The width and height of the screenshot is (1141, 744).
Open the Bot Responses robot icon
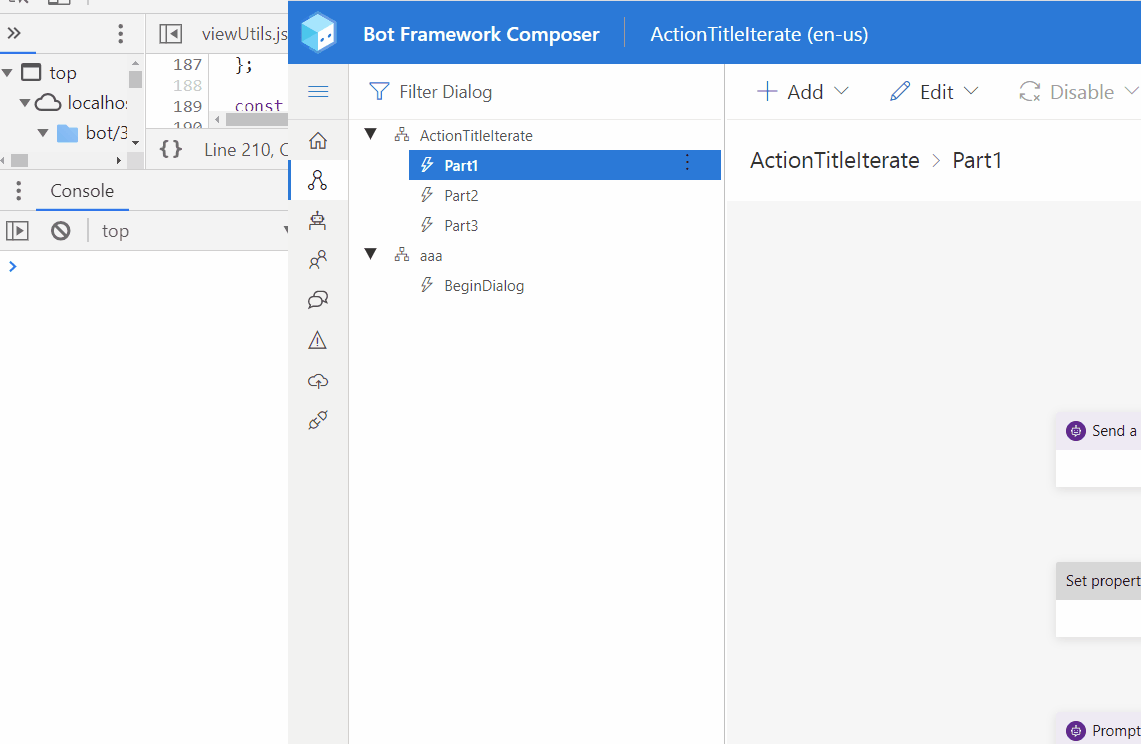317,221
